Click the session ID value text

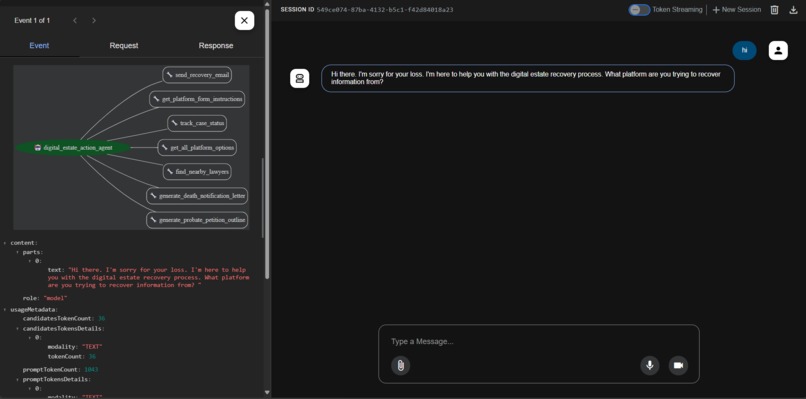(x=385, y=10)
